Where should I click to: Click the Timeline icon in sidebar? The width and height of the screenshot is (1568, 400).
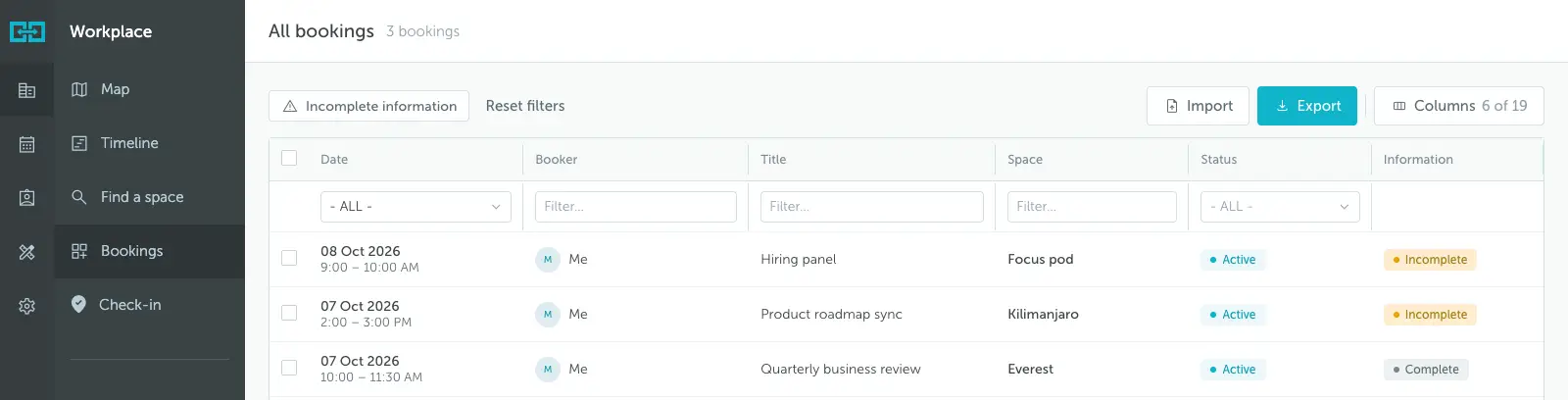pyautogui.click(x=79, y=143)
